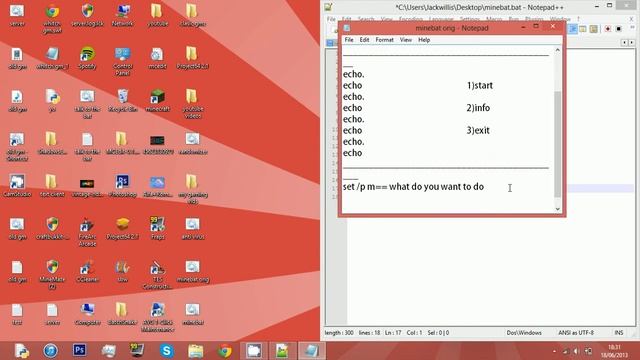Select the Fraps desktop shortcut
Viewport: 640px width, 360px height.
[x=158, y=229]
